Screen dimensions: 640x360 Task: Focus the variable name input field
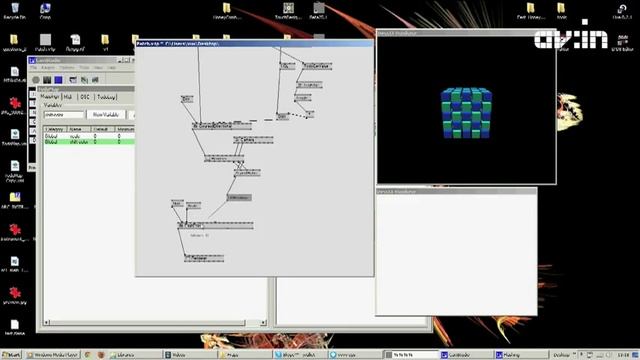(x=64, y=115)
